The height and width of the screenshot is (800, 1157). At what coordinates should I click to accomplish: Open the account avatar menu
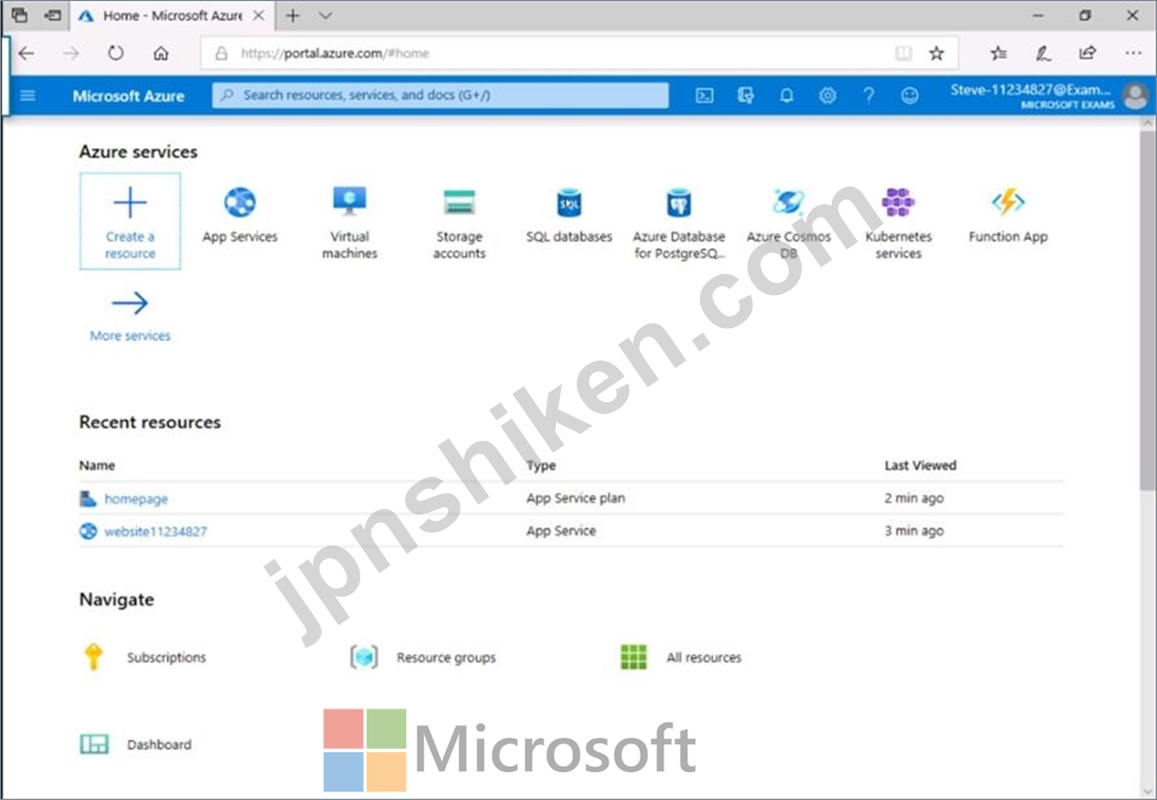tap(1136, 96)
